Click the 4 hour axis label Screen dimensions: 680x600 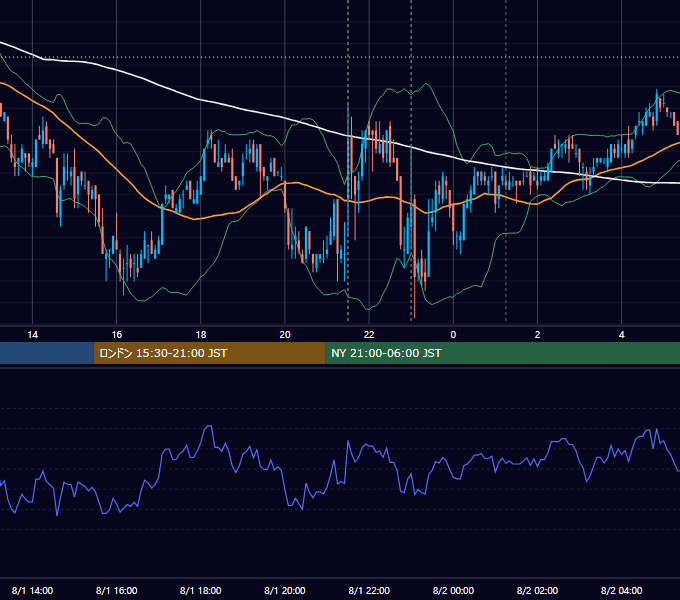coord(621,335)
